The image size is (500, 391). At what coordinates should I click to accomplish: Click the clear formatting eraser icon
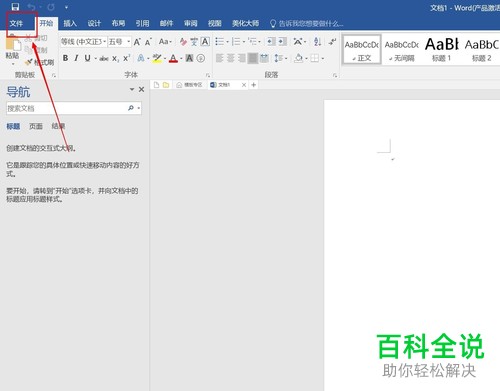183,42
